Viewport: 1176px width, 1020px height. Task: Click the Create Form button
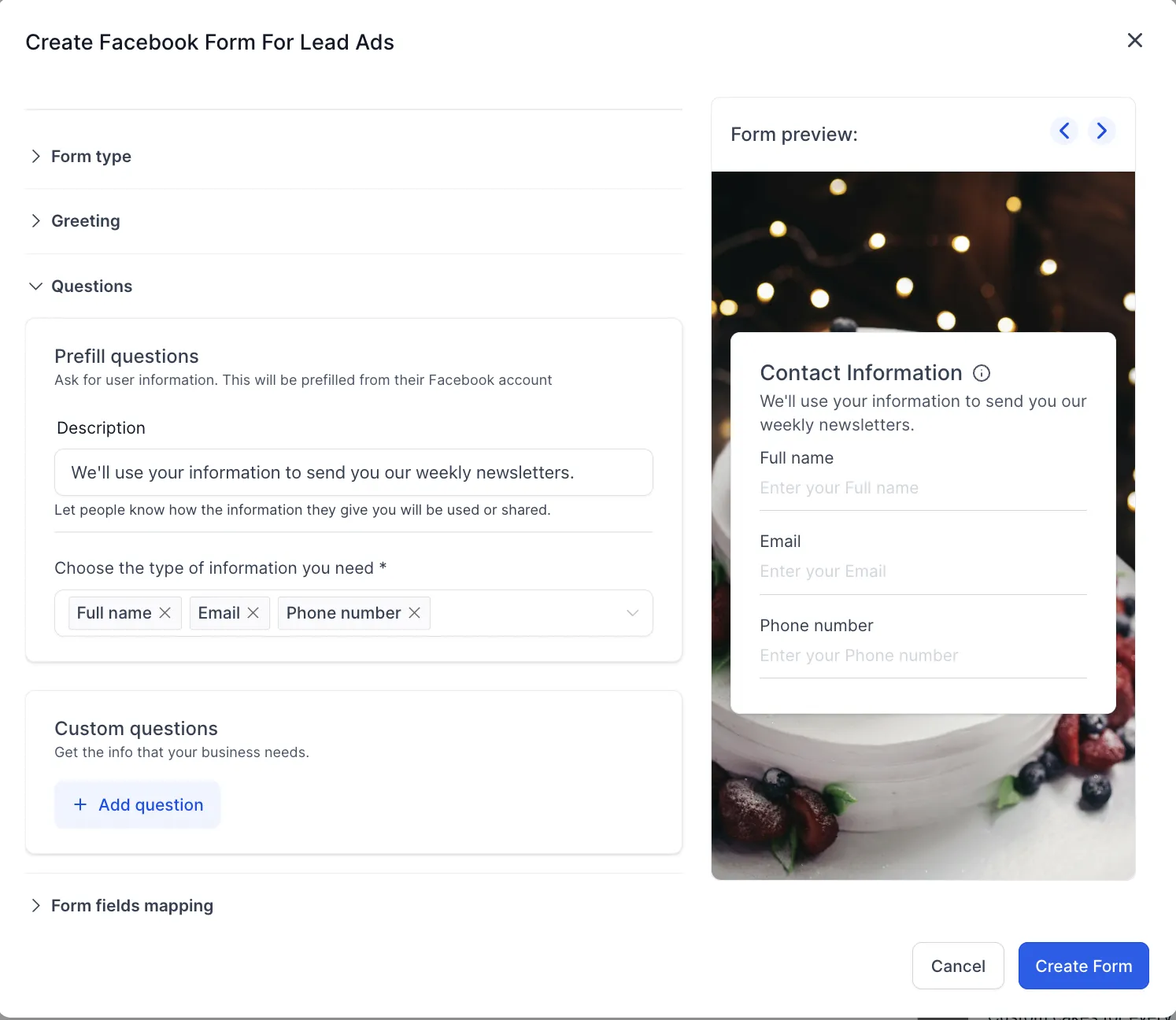[x=1083, y=966]
